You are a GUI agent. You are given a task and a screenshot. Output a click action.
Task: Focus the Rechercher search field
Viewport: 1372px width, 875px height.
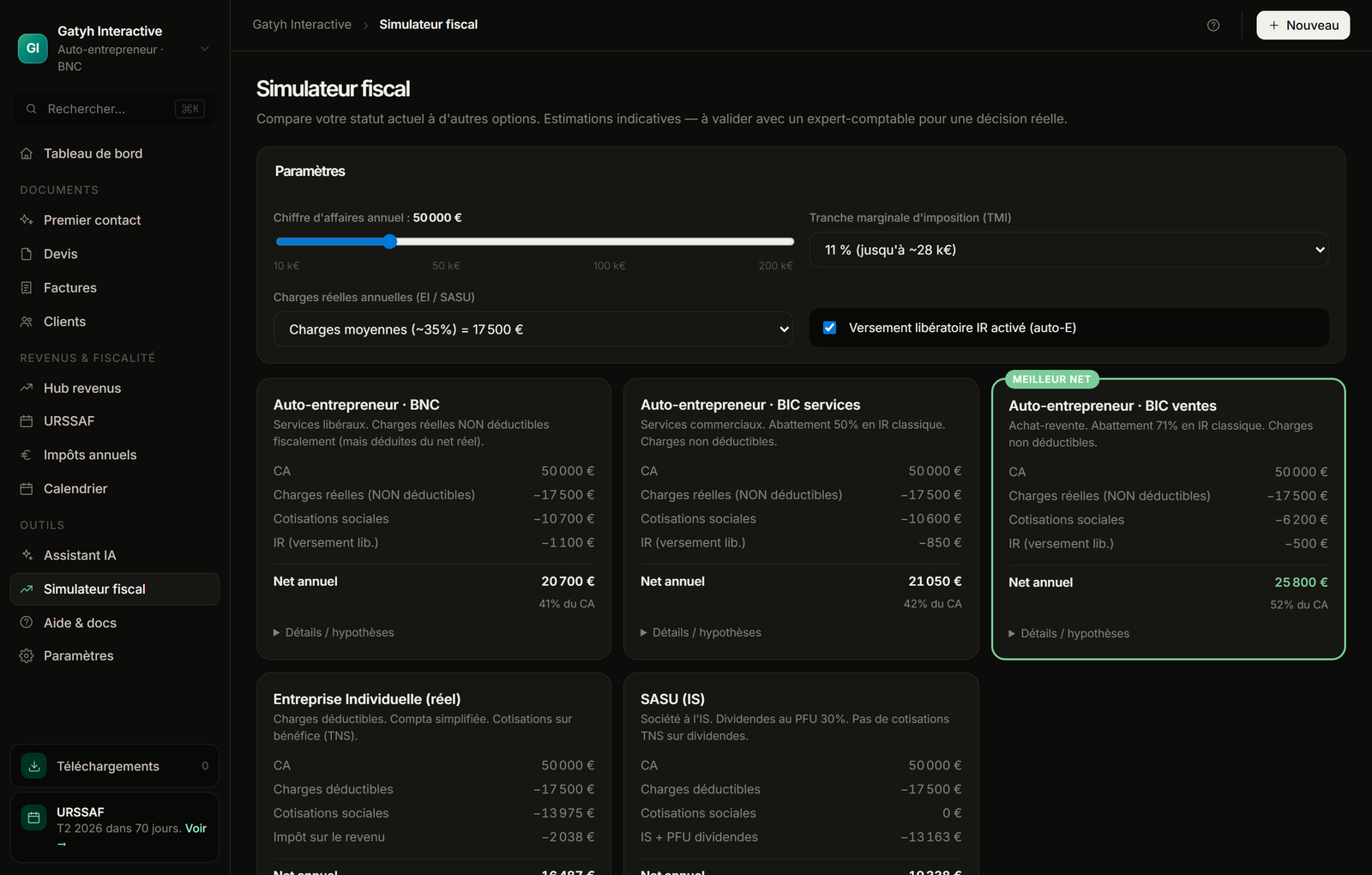coord(114,109)
